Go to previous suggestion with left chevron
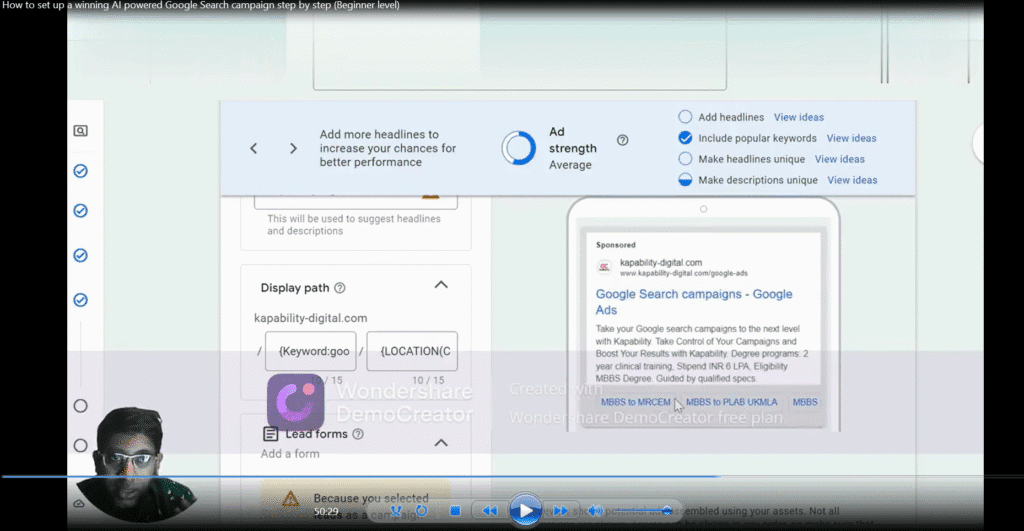This screenshot has width=1024, height=531. 254,148
